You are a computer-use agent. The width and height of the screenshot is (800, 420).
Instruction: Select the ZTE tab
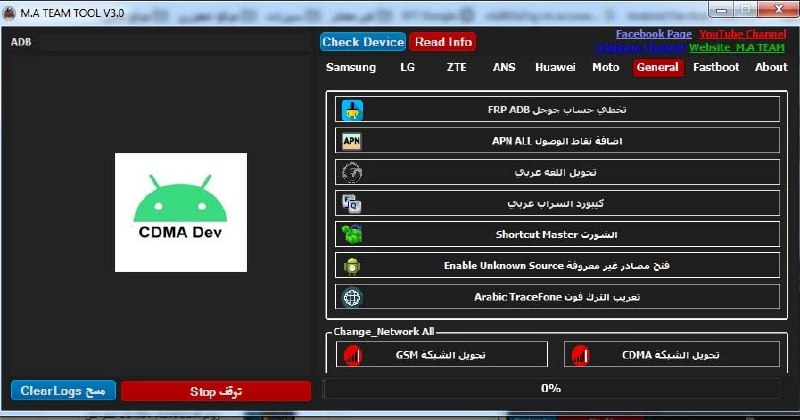pyautogui.click(x=456, y=67)
